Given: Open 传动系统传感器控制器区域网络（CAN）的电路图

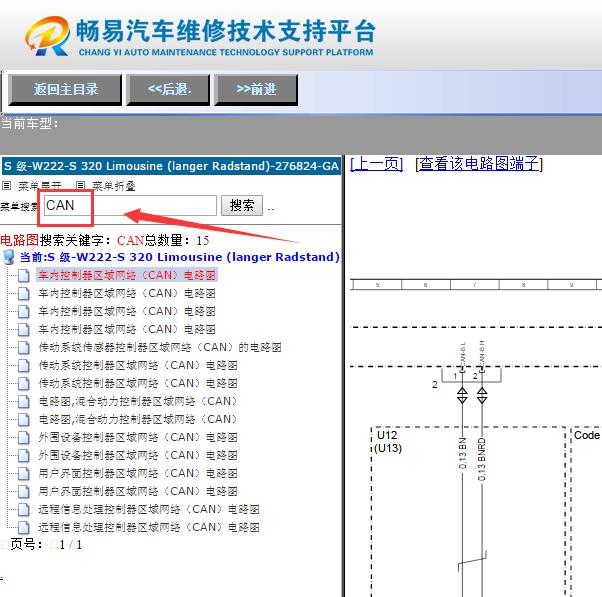Looking at the screenshot, I should tap(160, 347).
